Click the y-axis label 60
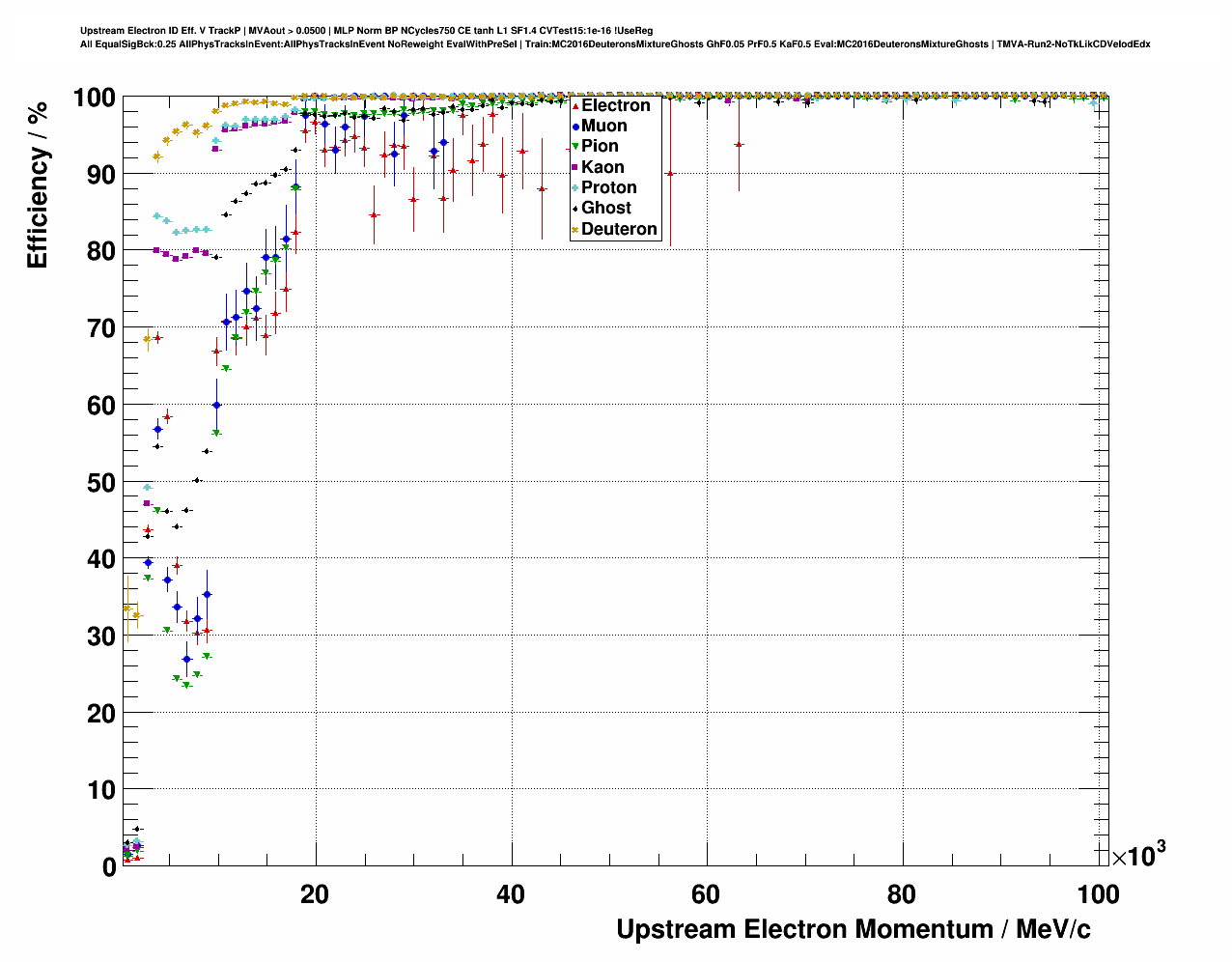 coord(101,405)
